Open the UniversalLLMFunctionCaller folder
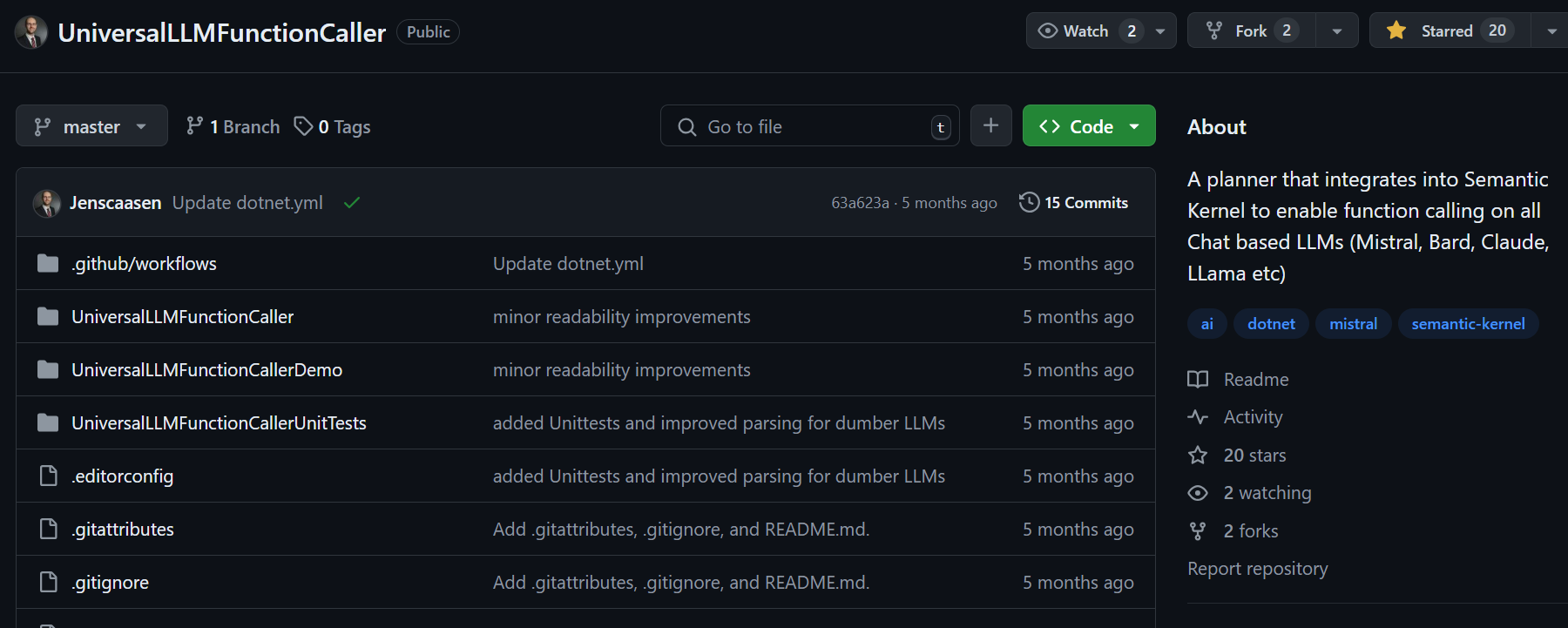This screenshot has width=1568, height=628. (x=182, y=317)
